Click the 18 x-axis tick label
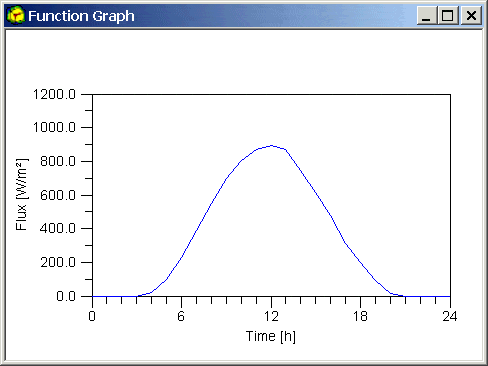 click(x=360, y=316)
